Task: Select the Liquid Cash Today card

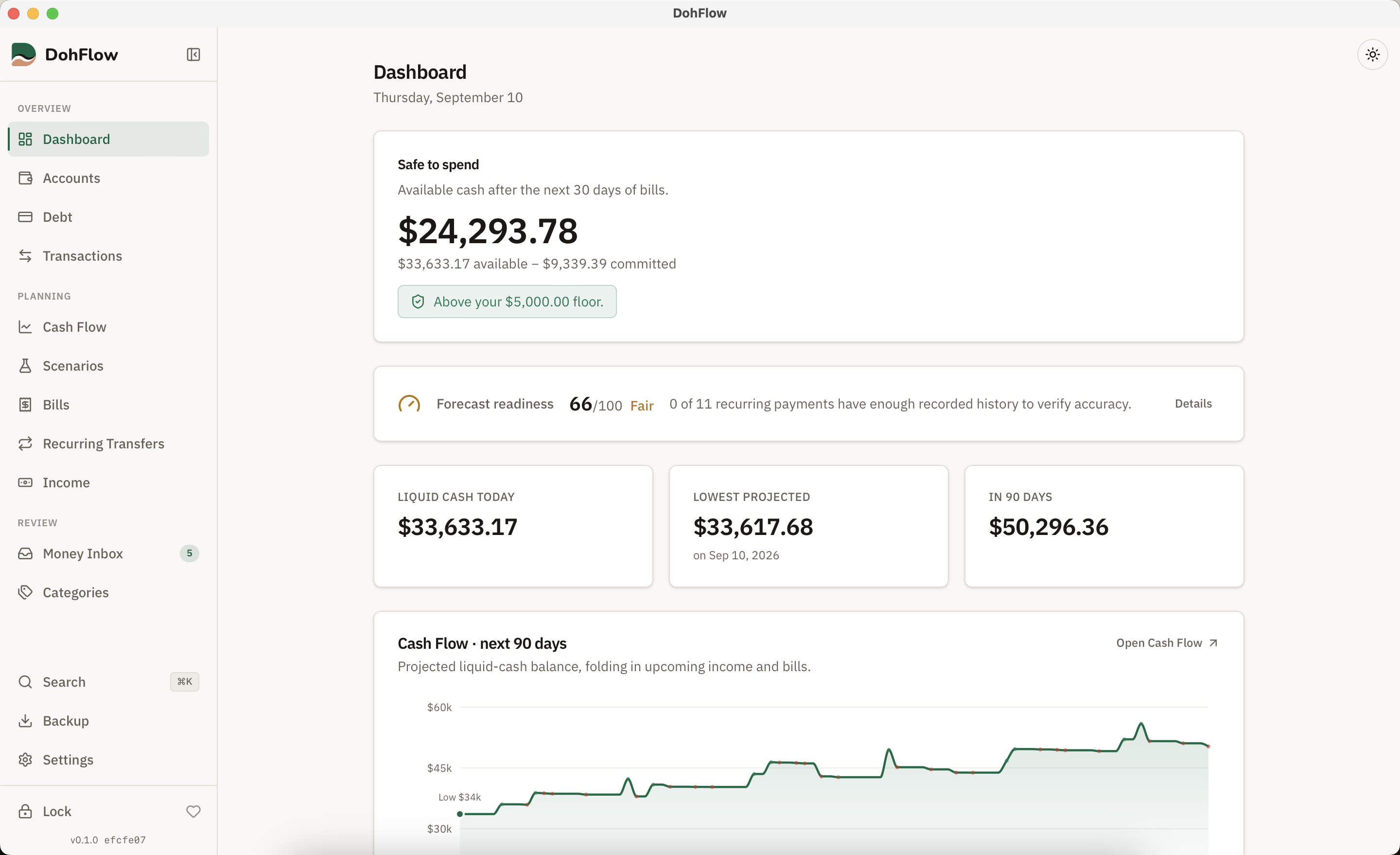Action: 513,526
